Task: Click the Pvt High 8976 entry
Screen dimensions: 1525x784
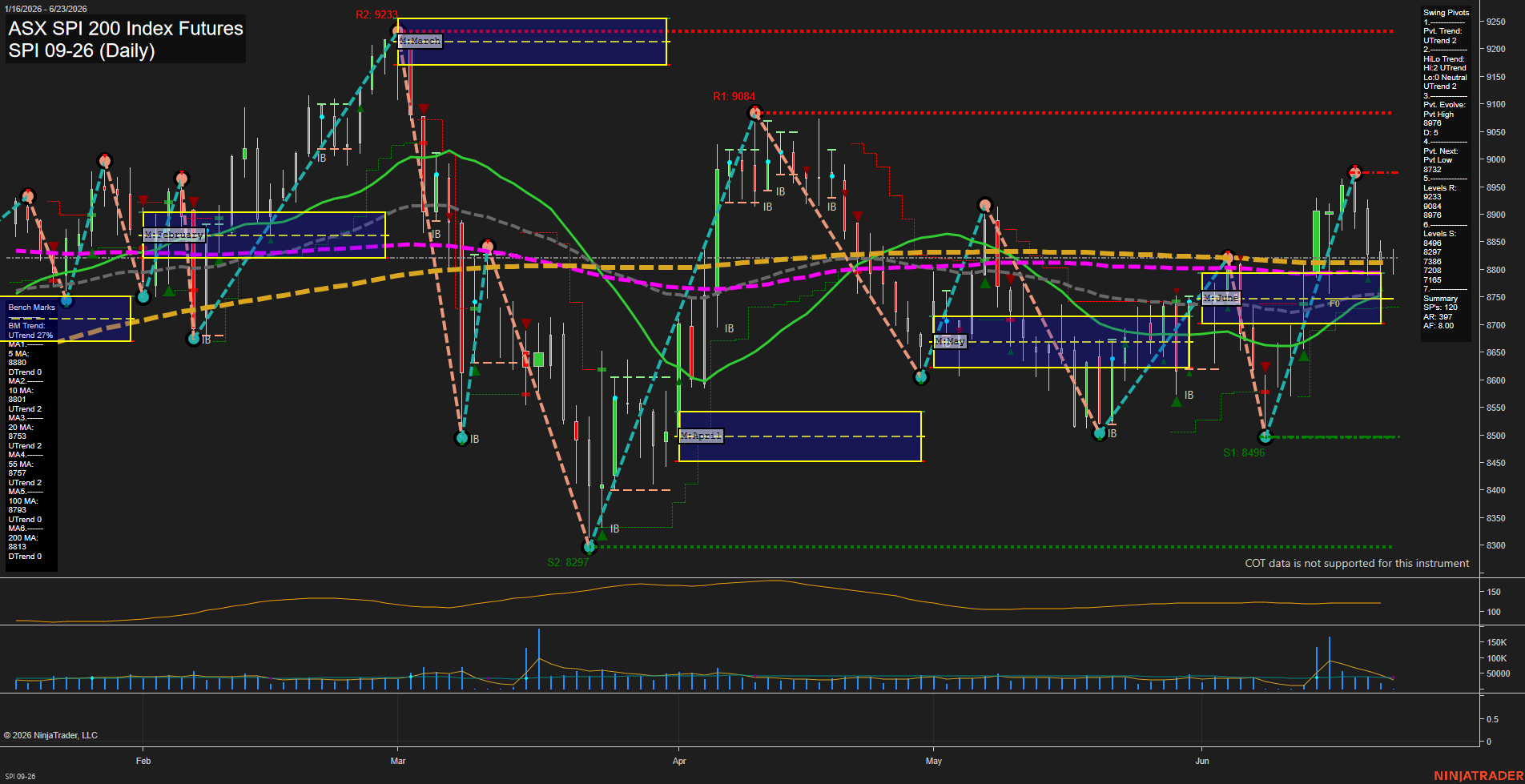Action: click(1438, 119)
